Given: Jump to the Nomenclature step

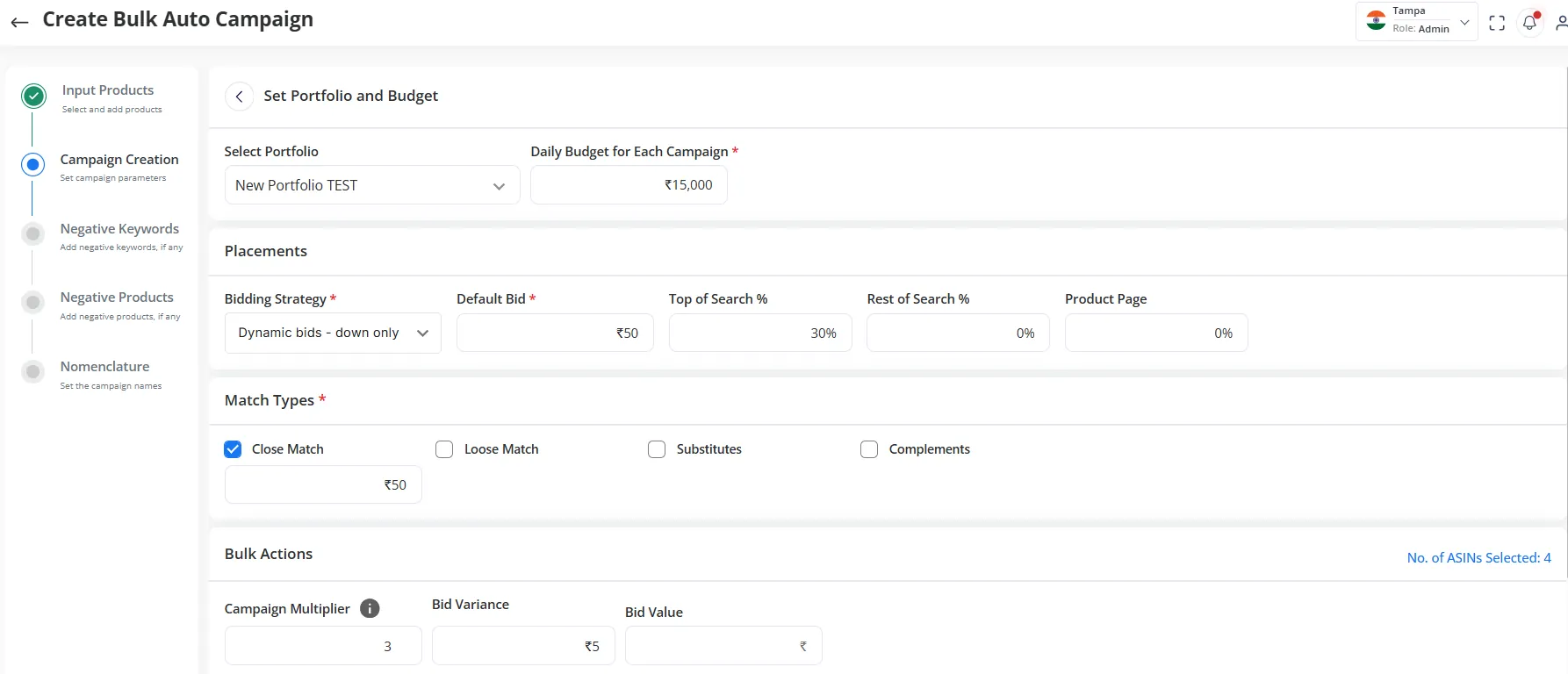Looking at the screenshot, I should tap(104, 367).
